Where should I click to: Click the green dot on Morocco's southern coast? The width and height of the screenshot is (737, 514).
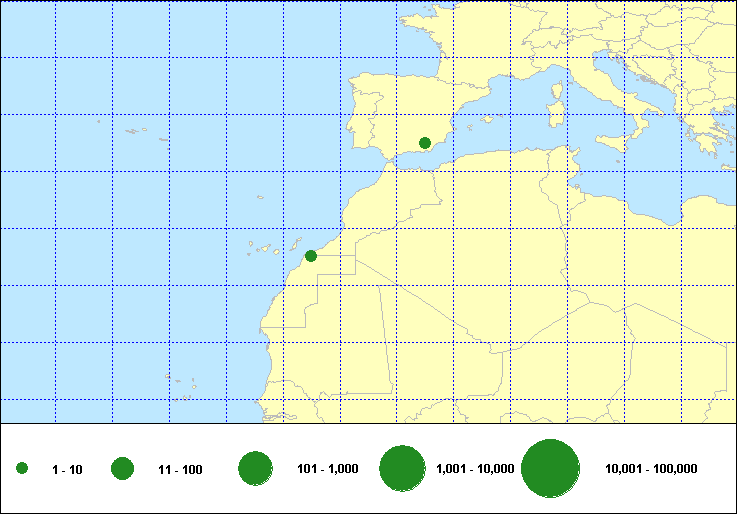311,256
